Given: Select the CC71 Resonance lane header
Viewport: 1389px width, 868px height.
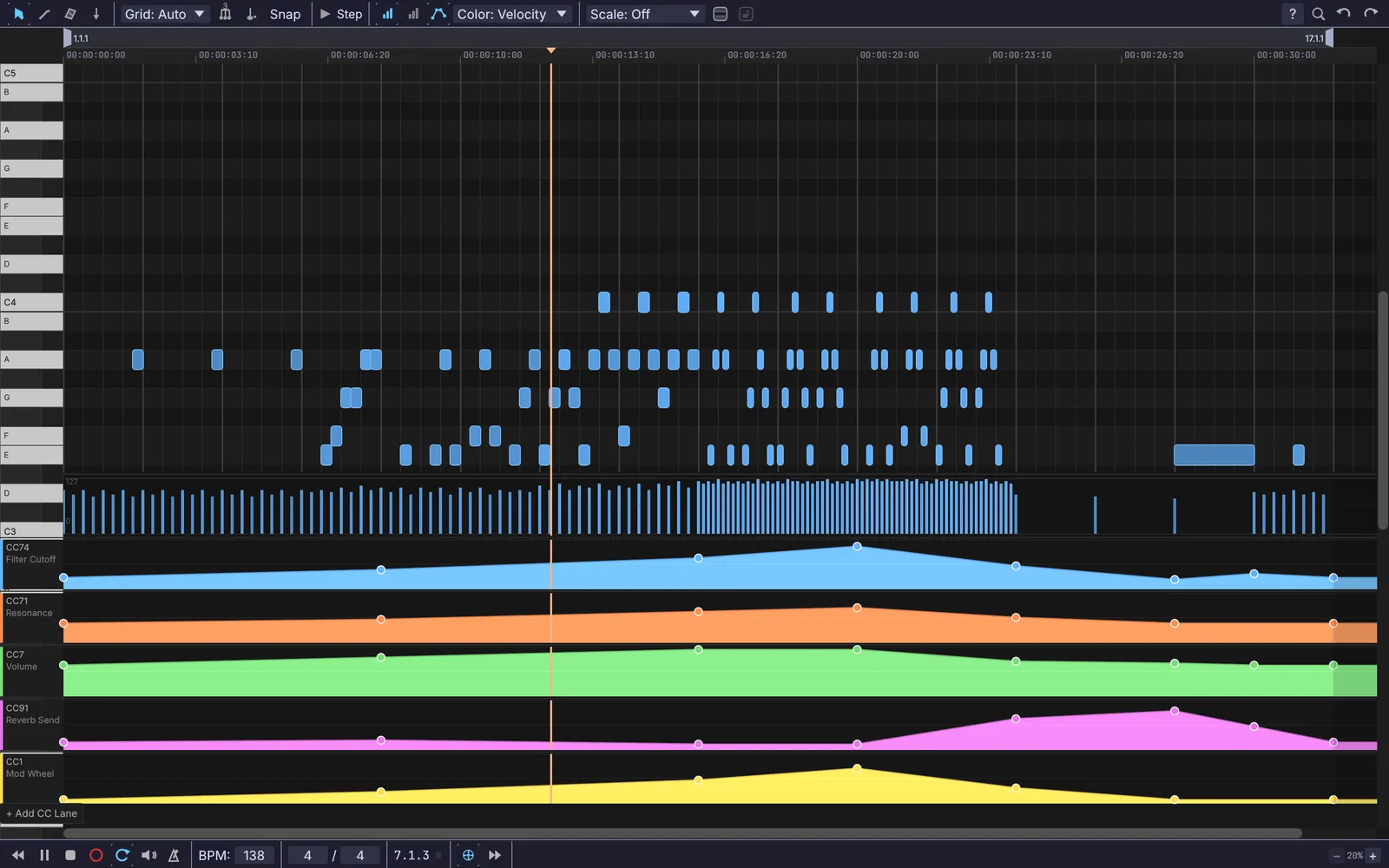Looking at the screenshot, I should tap(32, 617).
